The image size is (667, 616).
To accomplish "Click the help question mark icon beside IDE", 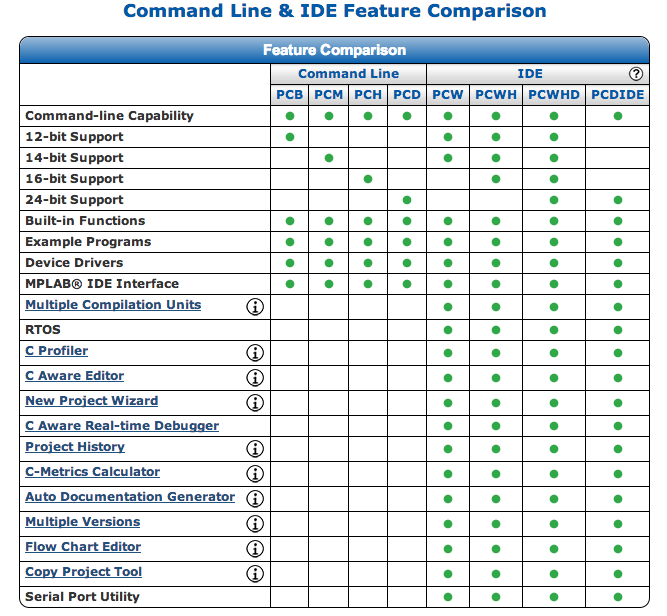I will point(636,74).
